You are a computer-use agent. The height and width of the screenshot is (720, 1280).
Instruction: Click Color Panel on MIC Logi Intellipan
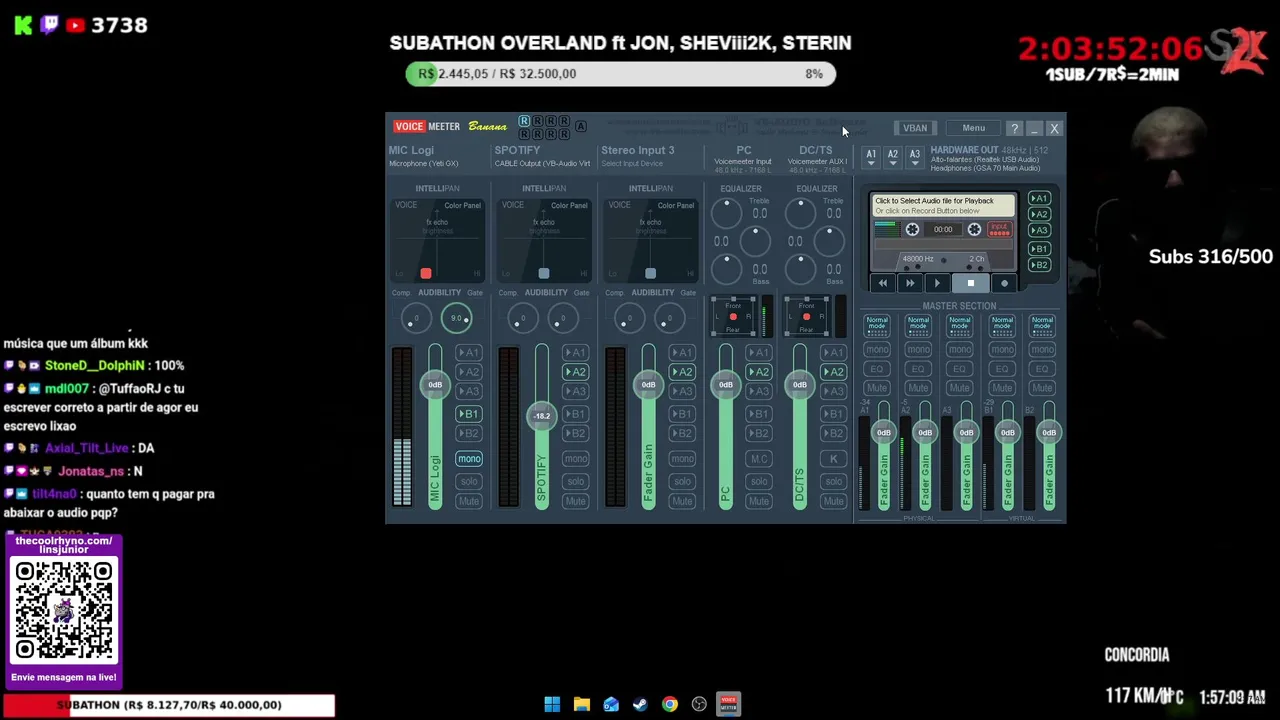click(x=462, y=206)
